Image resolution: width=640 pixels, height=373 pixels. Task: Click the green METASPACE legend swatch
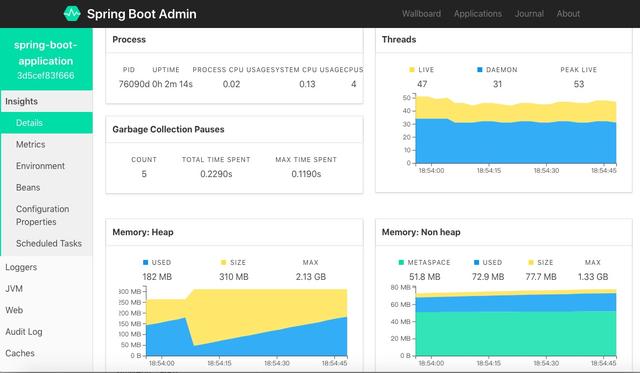(x=401, y=262)
